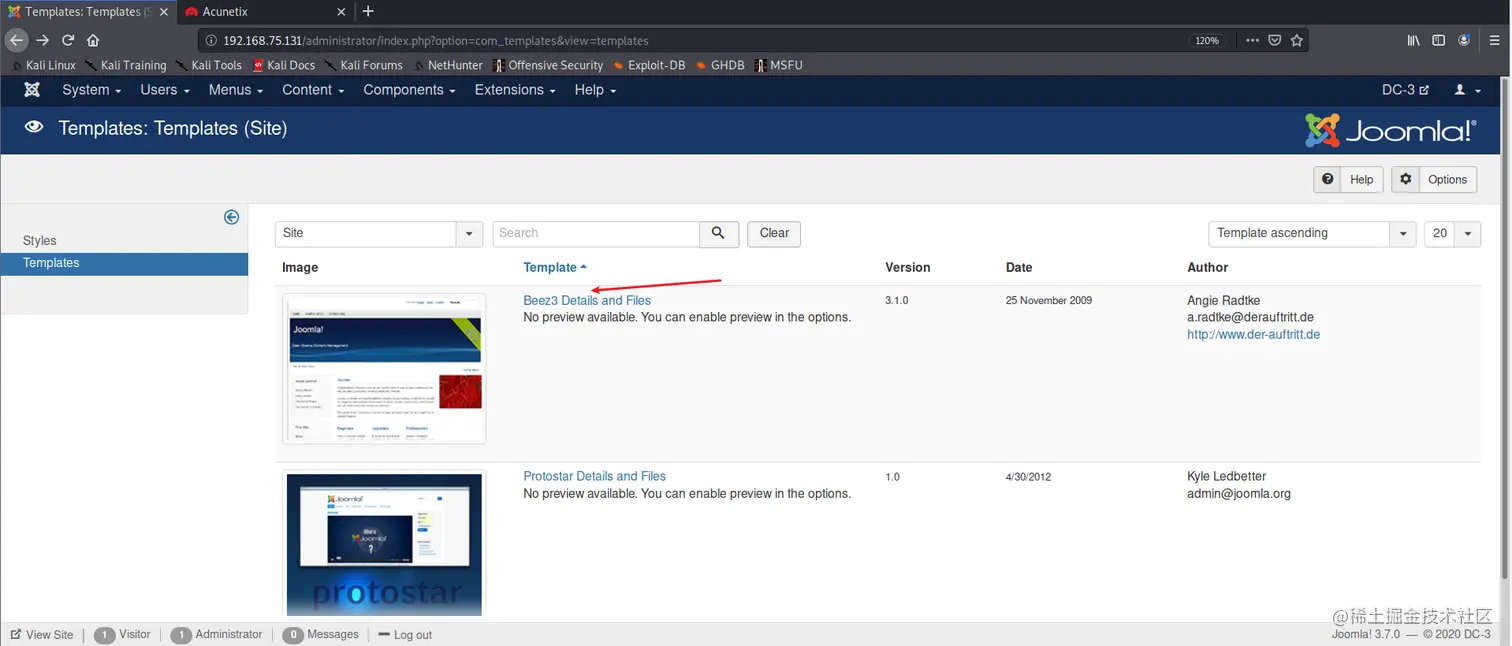The image size is (1512, 646).
Task: Open the Kali Linux bookmark
Action: coord(42,65)
